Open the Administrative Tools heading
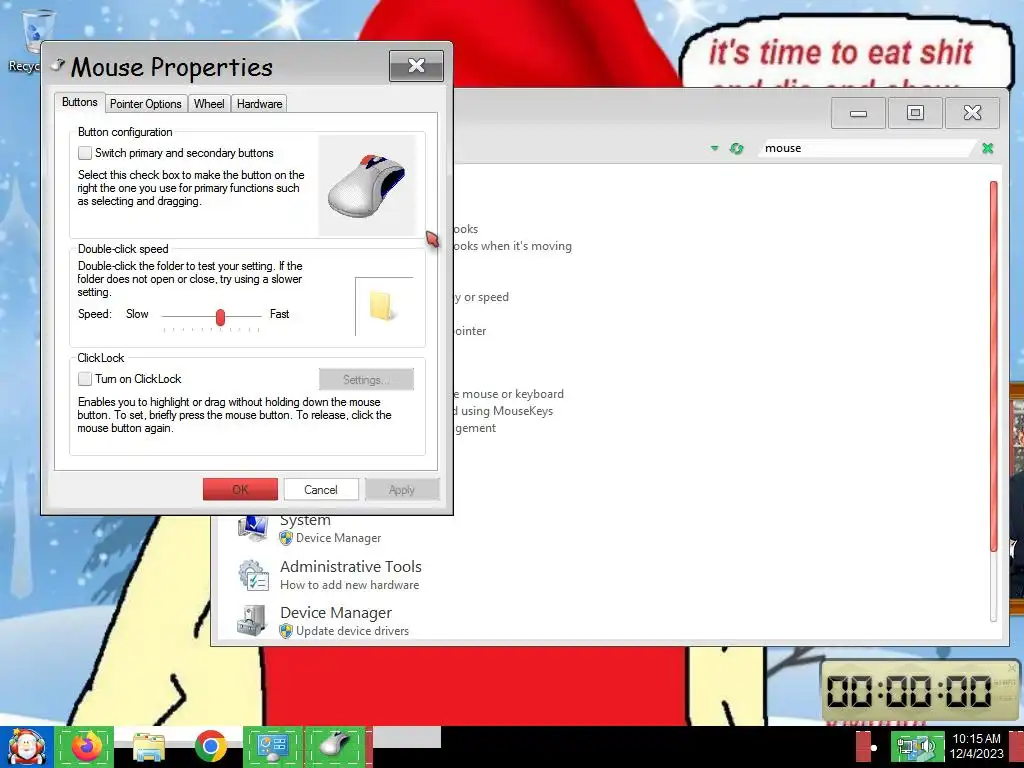Image resolution: width=1024 pixels, height=768 pixels. coord(351,566)
